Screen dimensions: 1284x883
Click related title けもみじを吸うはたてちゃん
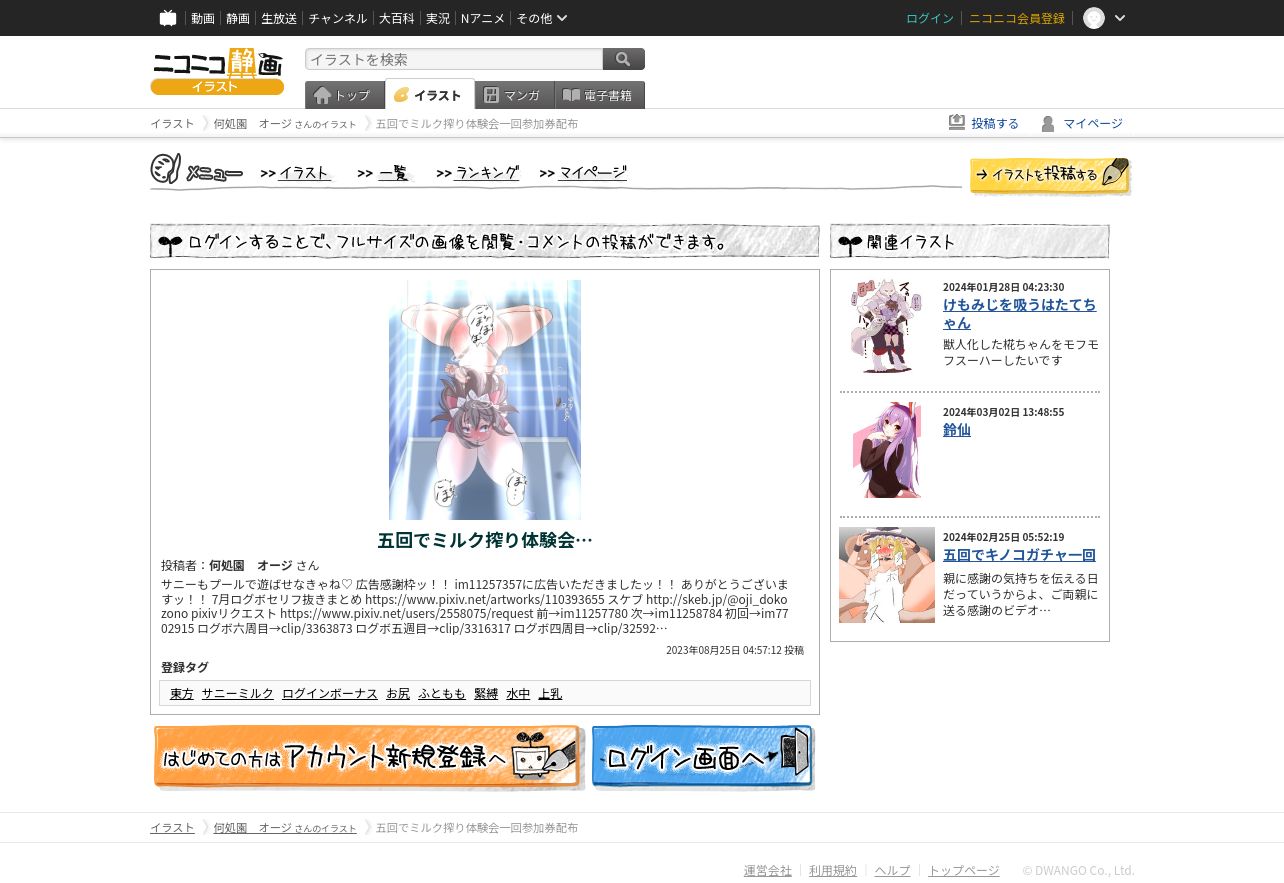pos(1019,313)
